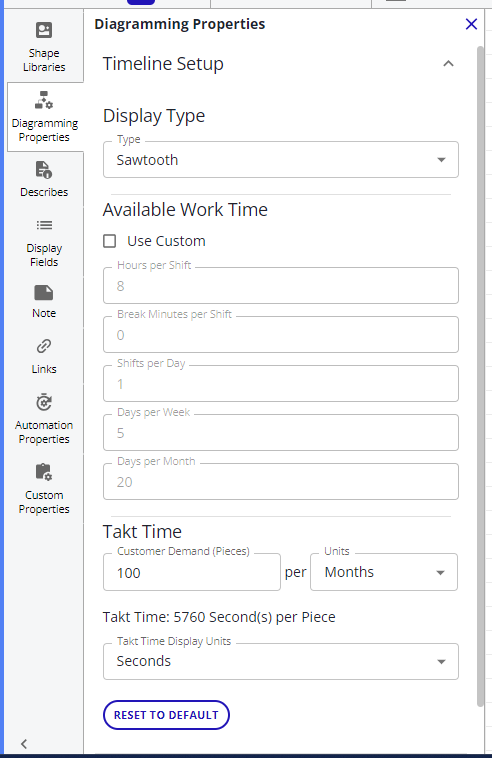The height and width of the screenshot is (758, 492).
Task: Click the Hours per Shift field
Action: (x=281, y=286)
